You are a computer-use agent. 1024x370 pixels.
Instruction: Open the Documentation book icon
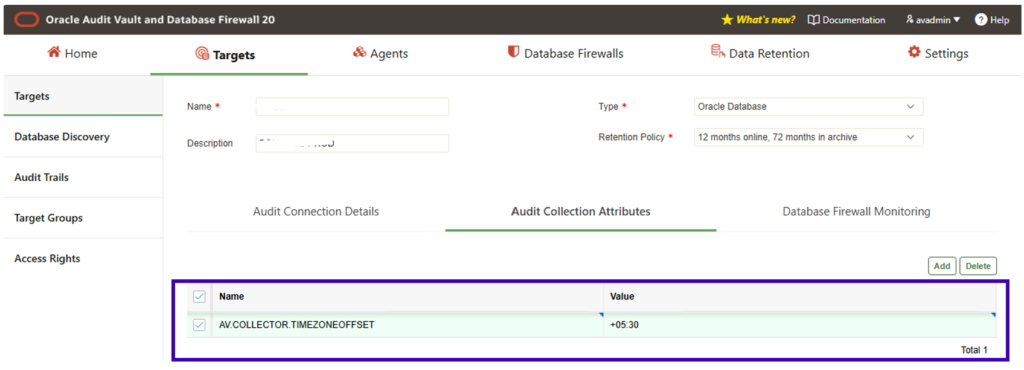[x=813, y=20]
